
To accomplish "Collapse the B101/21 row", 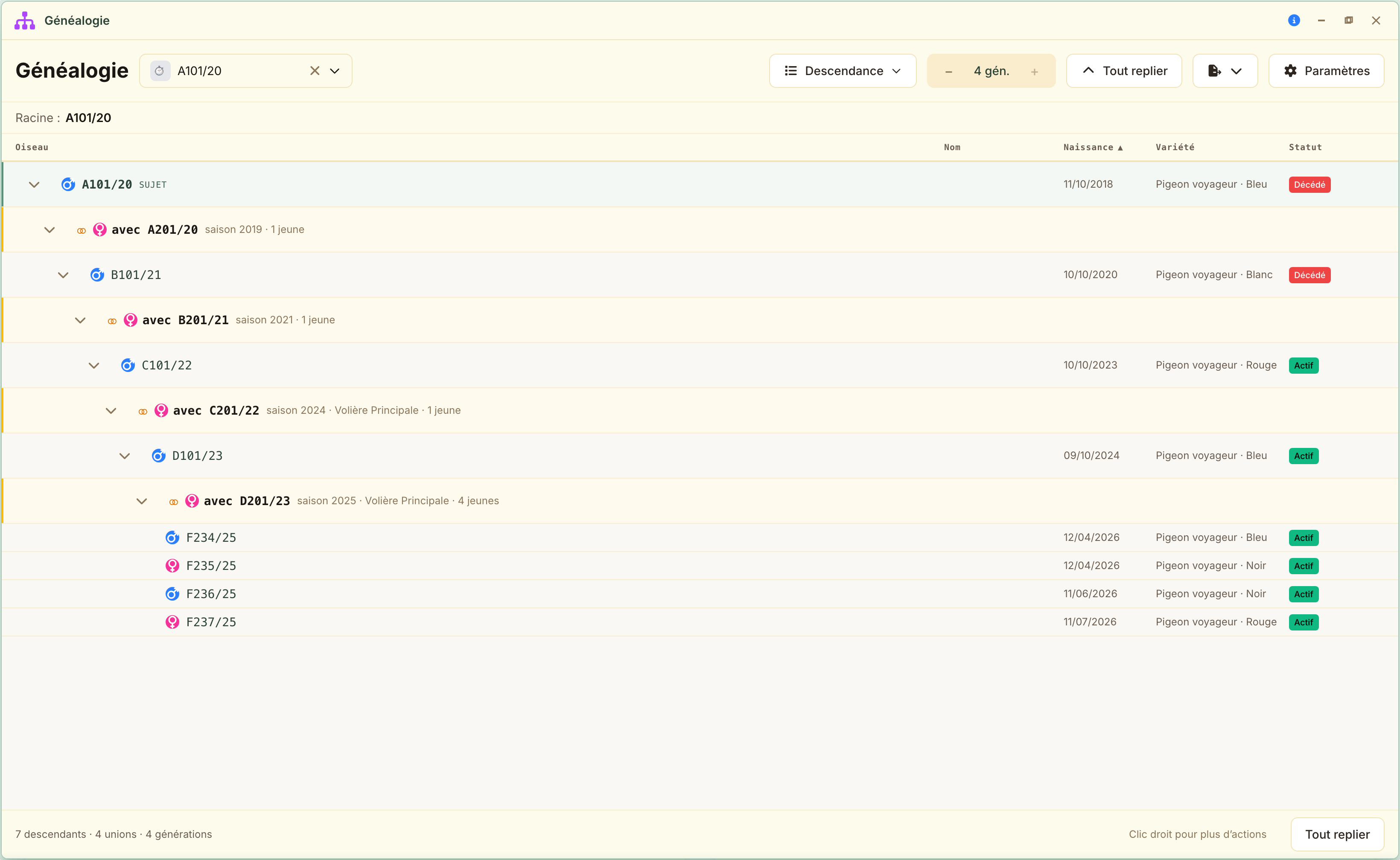I will pos(63,275).
